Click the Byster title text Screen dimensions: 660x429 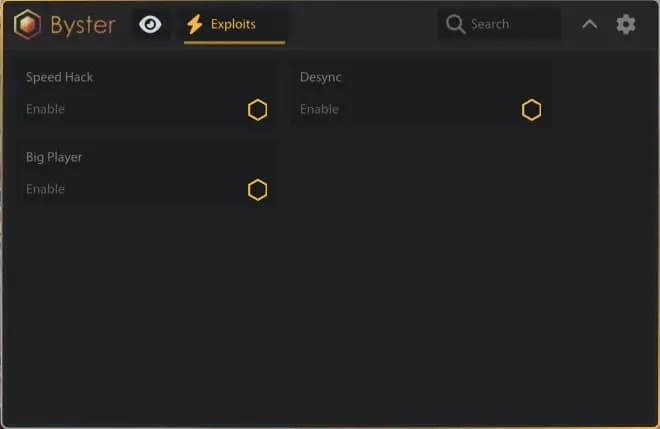(x=83, y=25)
